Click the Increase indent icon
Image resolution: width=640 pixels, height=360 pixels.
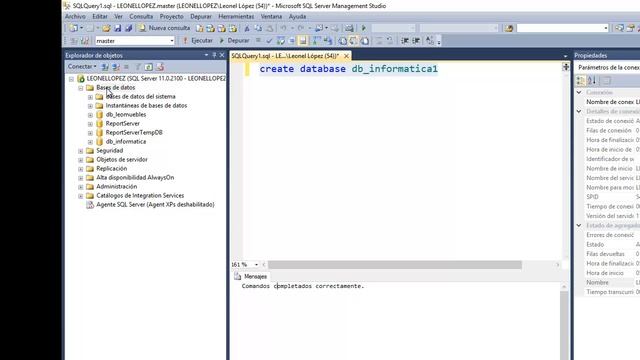pos(416,40)
